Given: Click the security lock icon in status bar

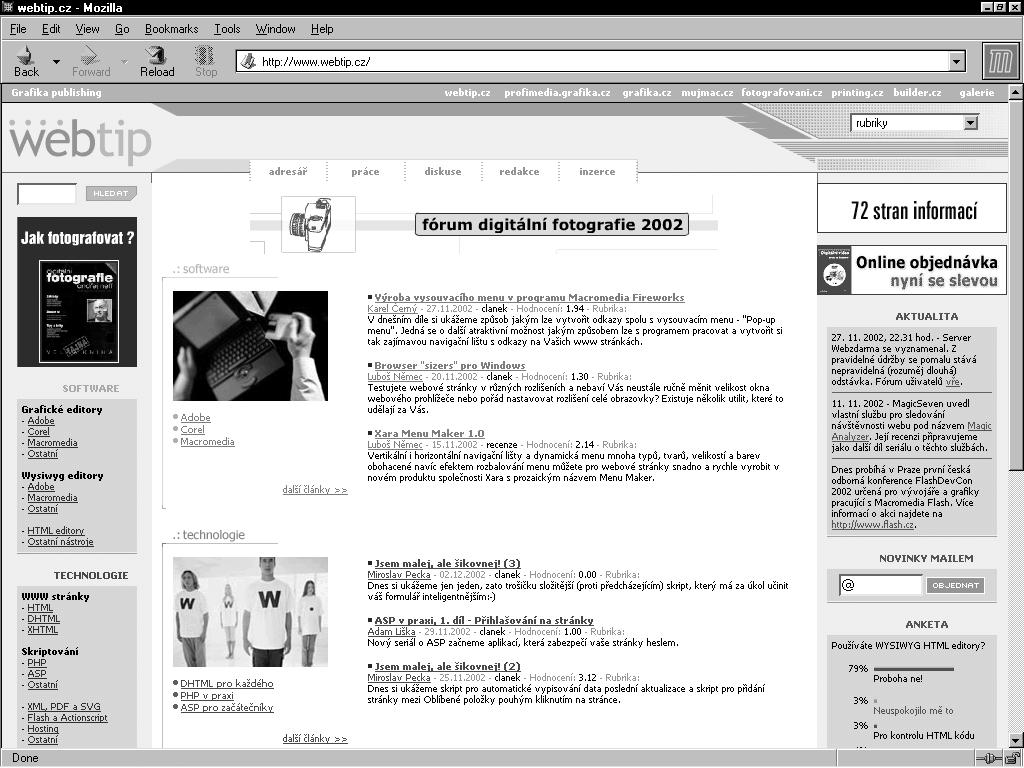Looking at the screenshot, I should 1012,758.
